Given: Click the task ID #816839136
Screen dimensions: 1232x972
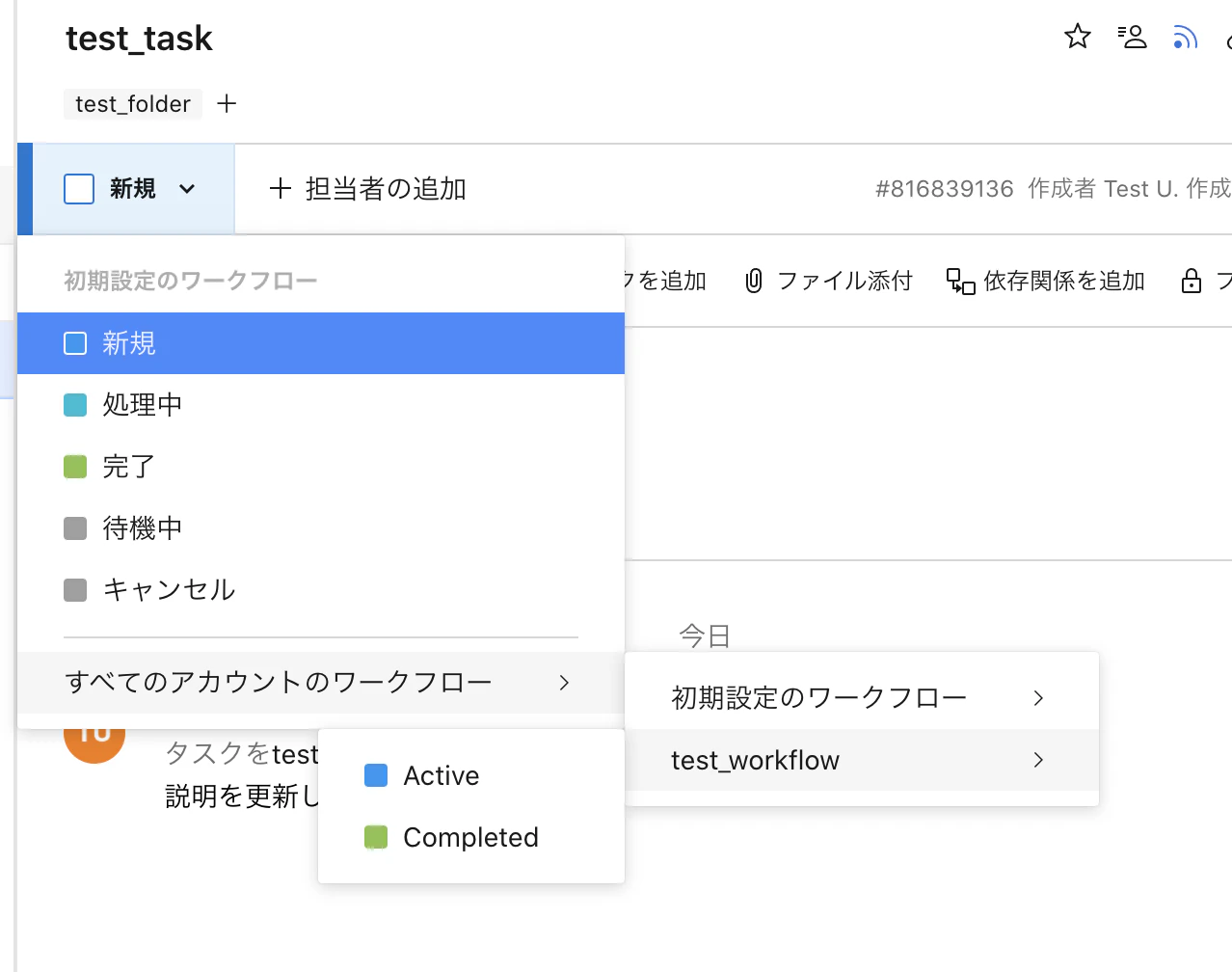Looking at the screenshot, I should pyautogui.click(x=945, y=189).
